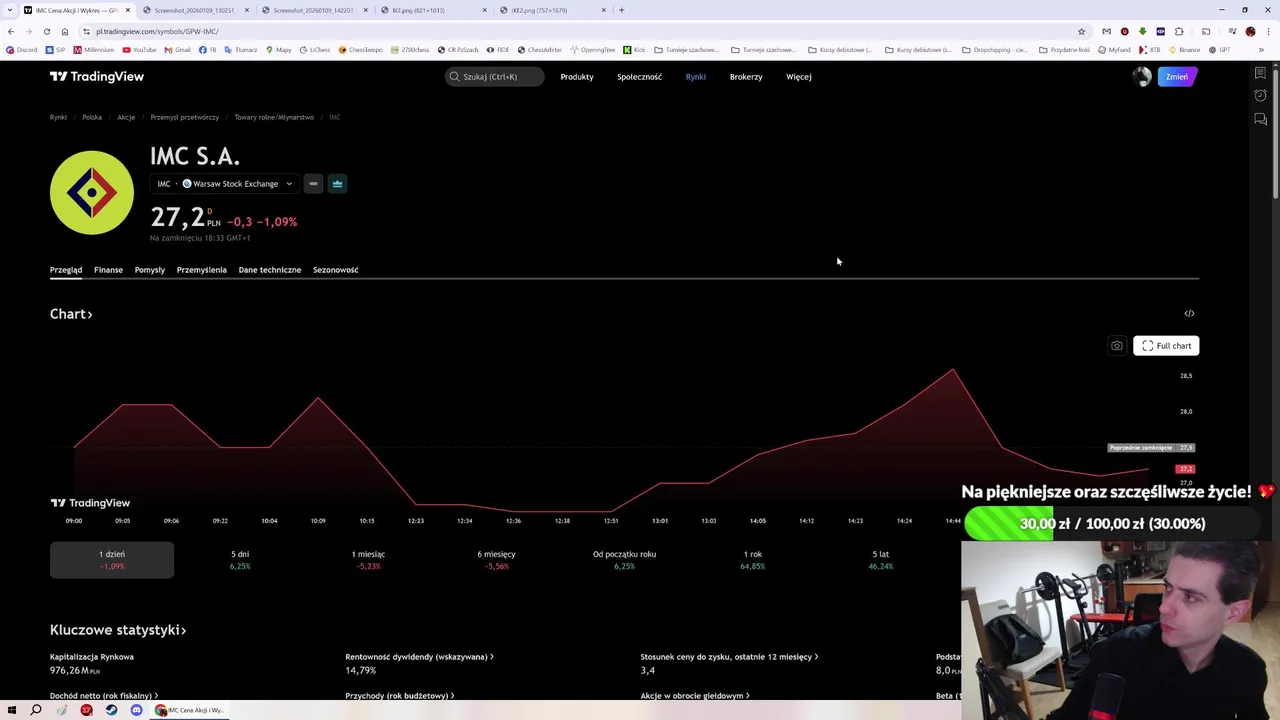This screenshot has height=720, width=1280.
Task: Open the YouTube bookmark
Action: point(139,49)
